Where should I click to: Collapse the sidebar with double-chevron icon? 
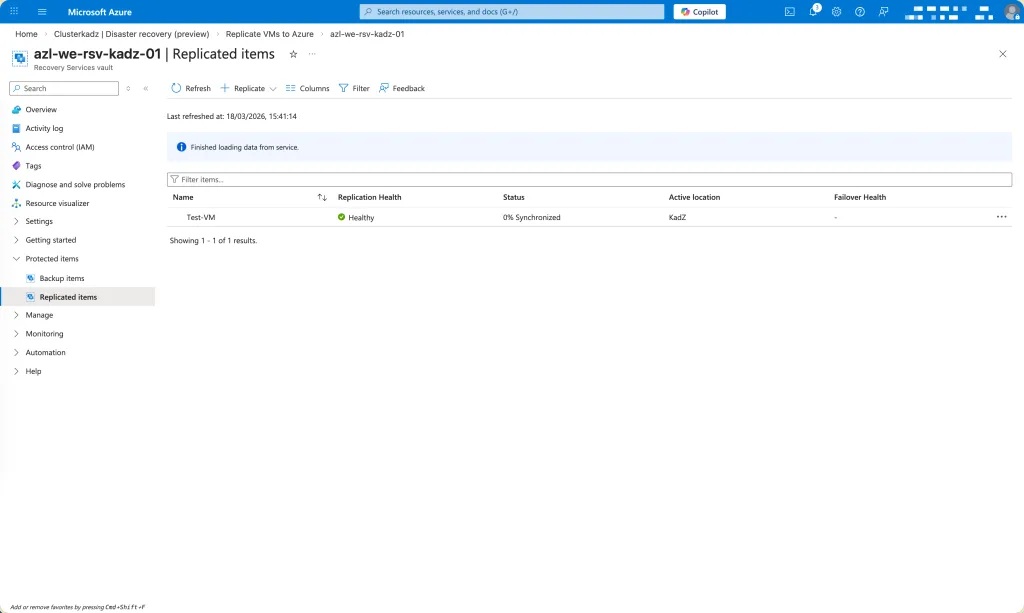point(146,88)
